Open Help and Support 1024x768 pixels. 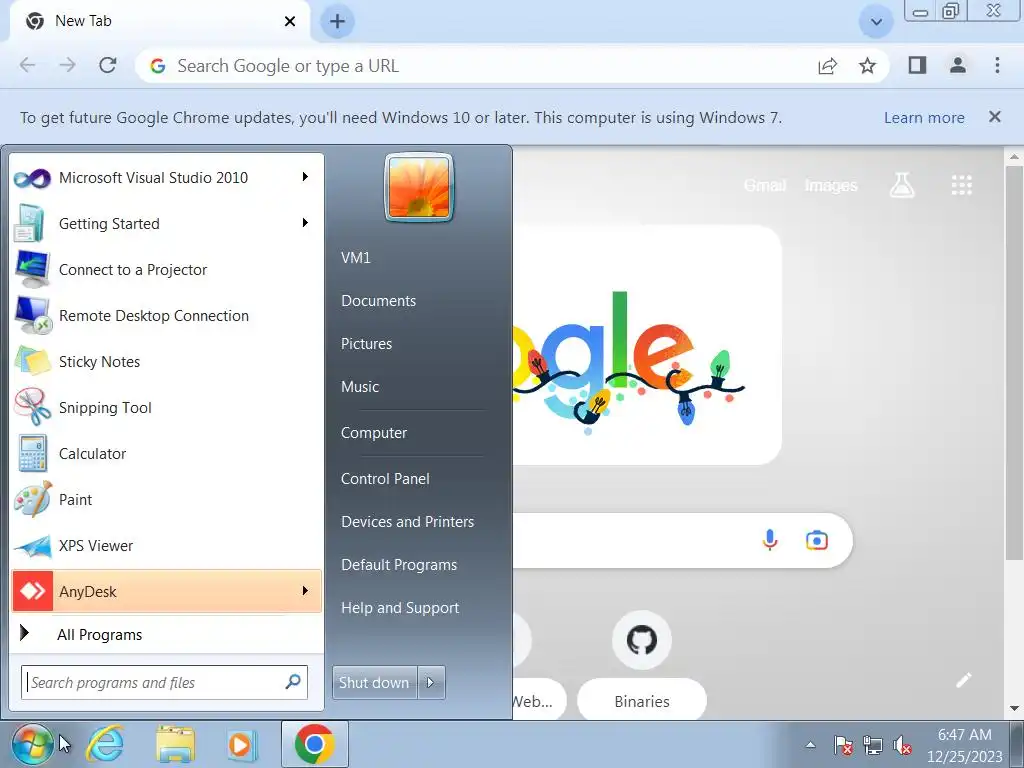tap(400, 608)
